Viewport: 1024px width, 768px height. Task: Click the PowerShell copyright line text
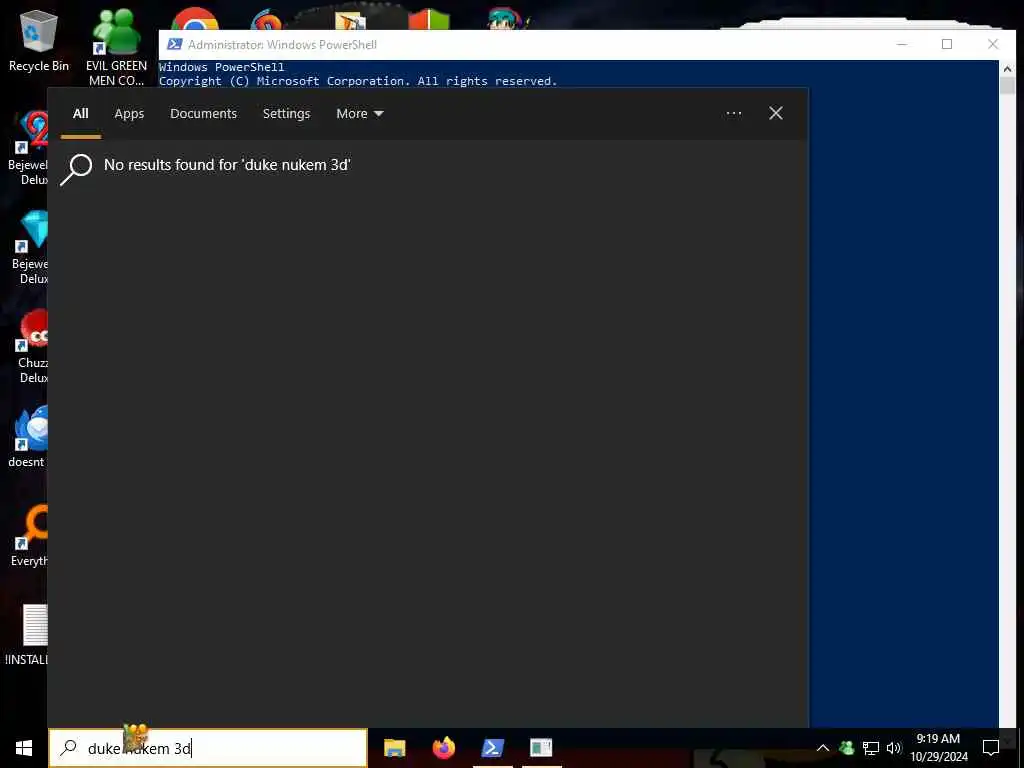[x=358, y=81]
